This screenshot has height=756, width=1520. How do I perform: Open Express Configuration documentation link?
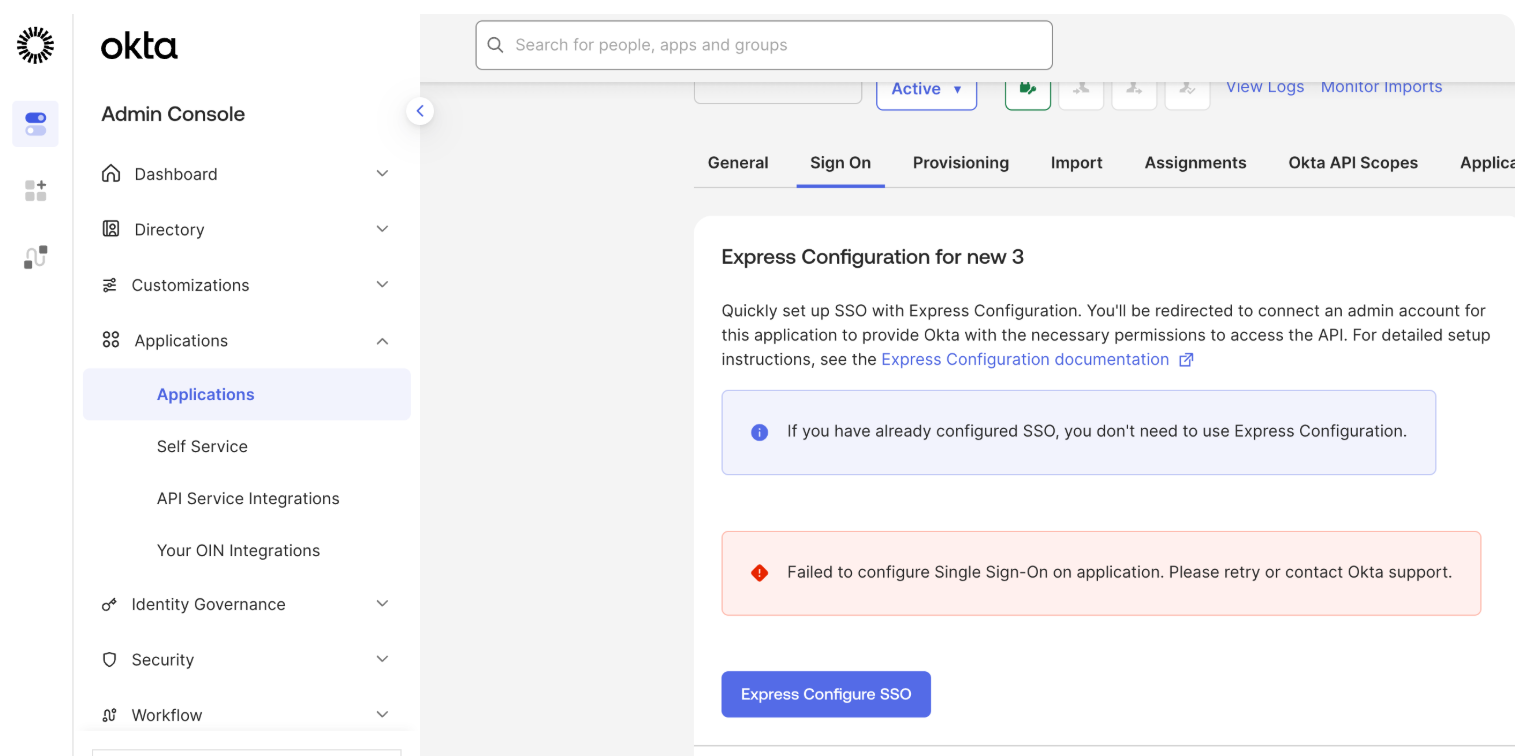(x=1025, y=359)
